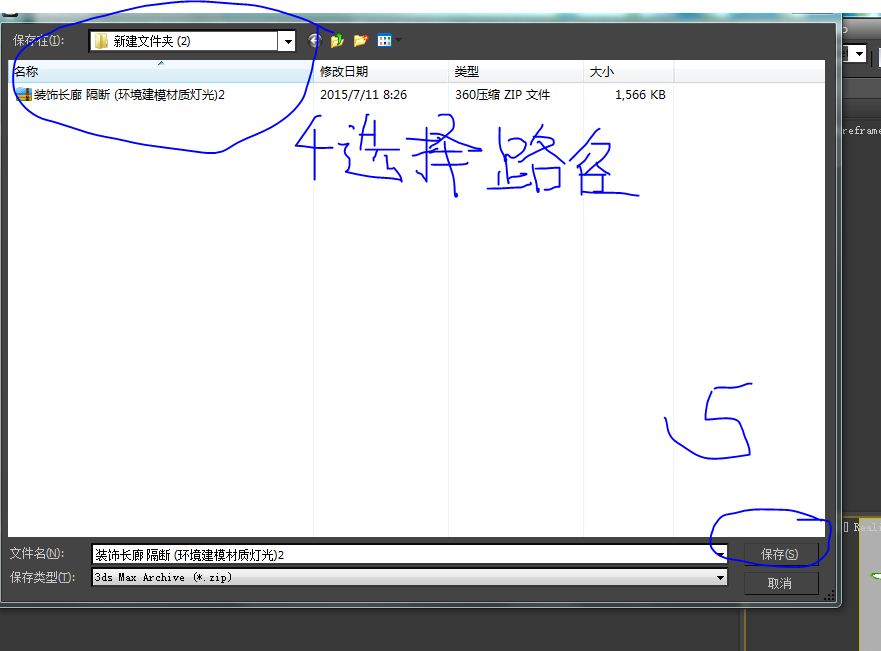Click the 保存(S) button

[779, 554]
